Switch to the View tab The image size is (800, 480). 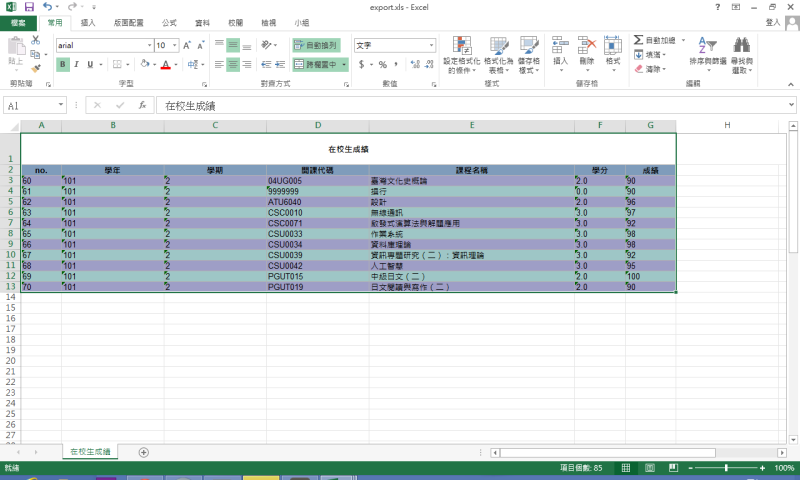tap(269, 23)
